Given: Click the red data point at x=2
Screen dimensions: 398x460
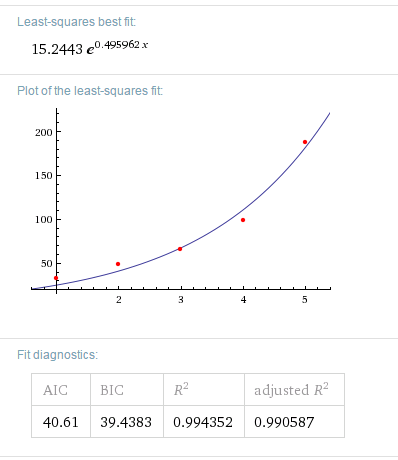Looking at the screenshot, I should point(118,264).
